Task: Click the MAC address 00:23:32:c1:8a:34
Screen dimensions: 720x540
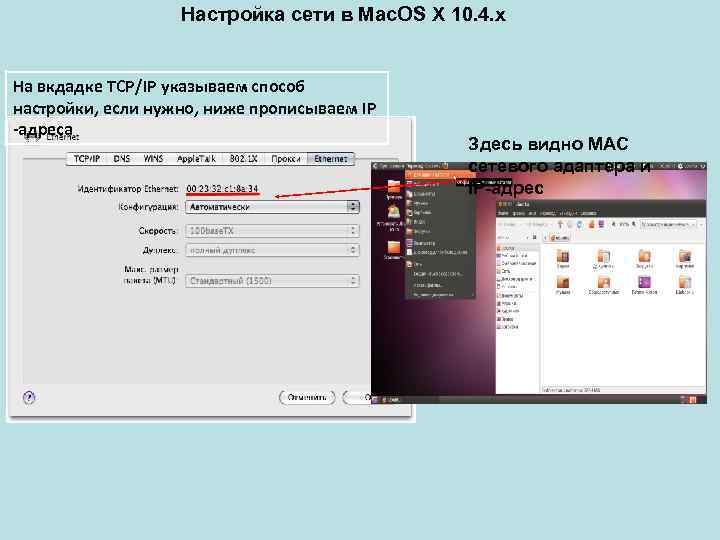Action: (x=222, y=189)
